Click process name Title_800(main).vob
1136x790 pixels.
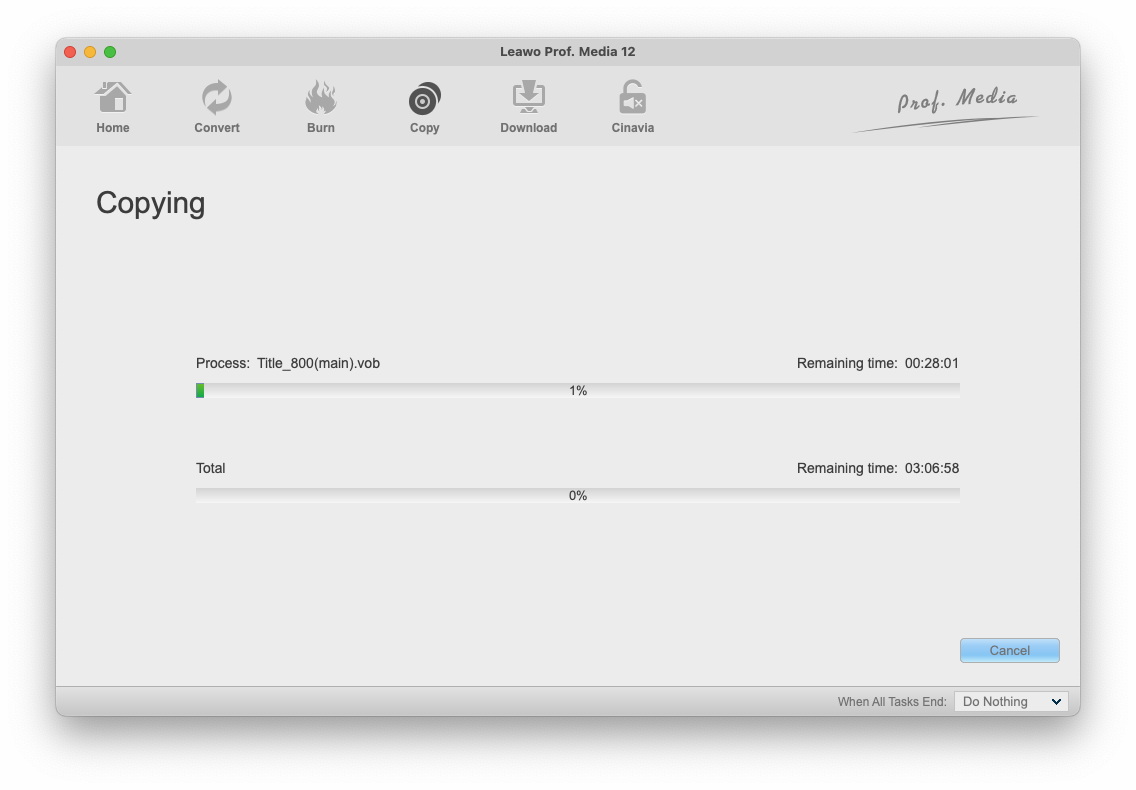pos(318,363)
